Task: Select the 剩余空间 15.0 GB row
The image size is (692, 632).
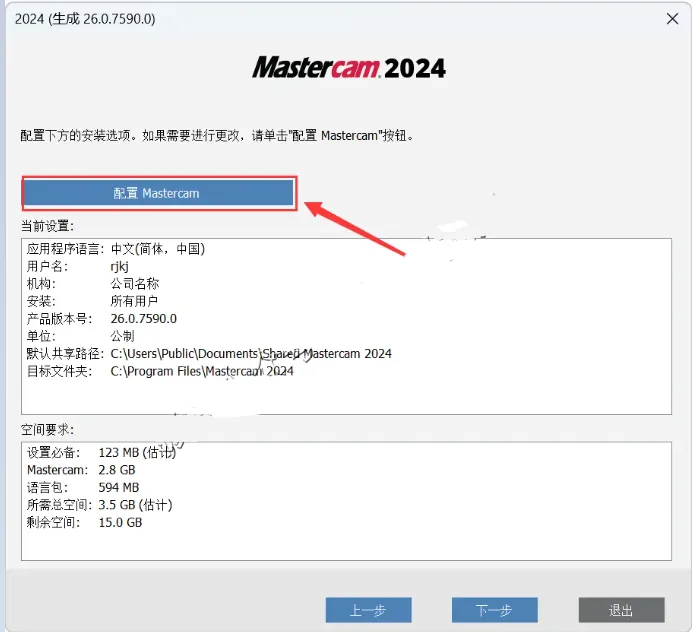Action: click(x=84, y=523)
